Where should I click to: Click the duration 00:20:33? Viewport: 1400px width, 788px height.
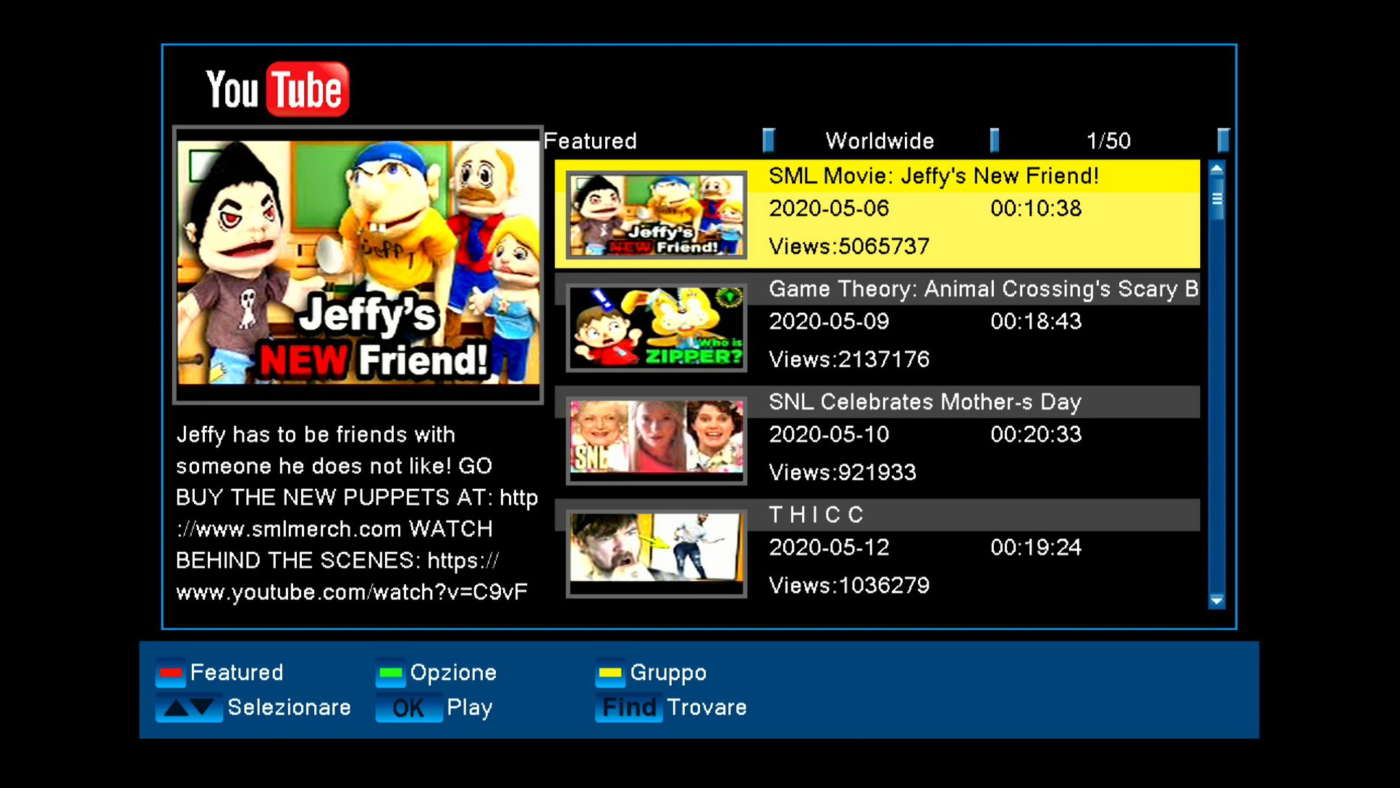1036,435
